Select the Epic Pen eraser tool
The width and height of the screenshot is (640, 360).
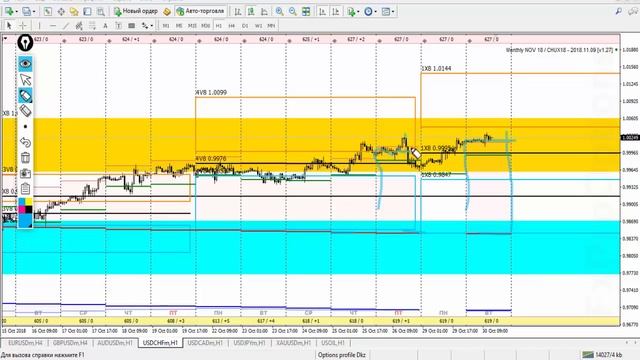coord(25,111)
